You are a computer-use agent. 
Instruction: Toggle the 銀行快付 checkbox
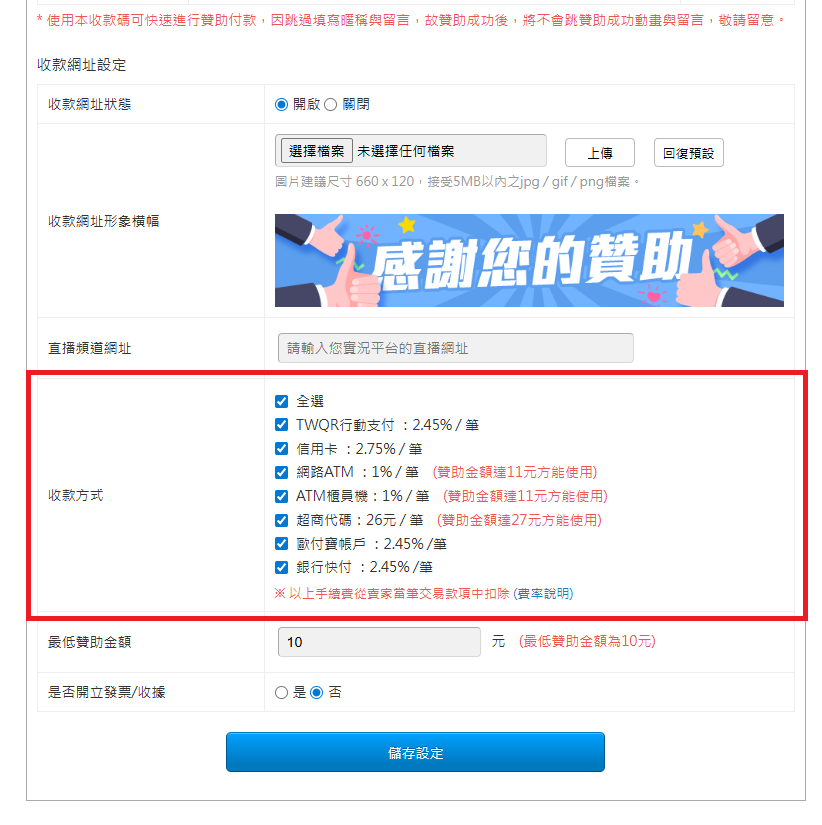point(282,567)
